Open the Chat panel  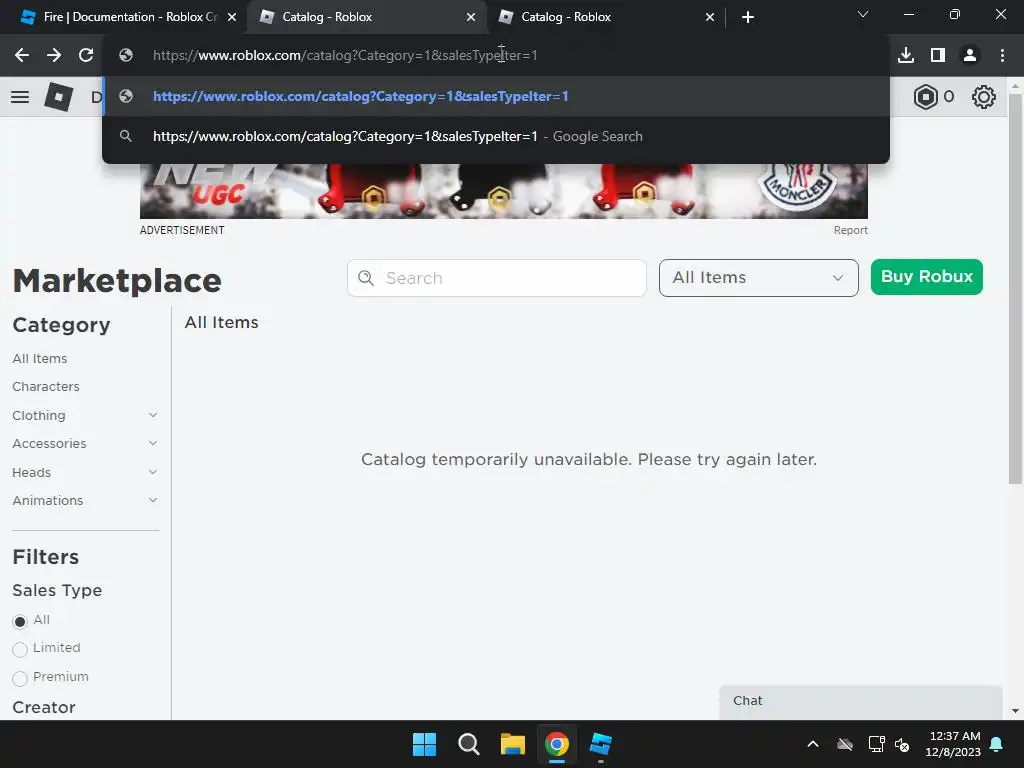(861, 701)
